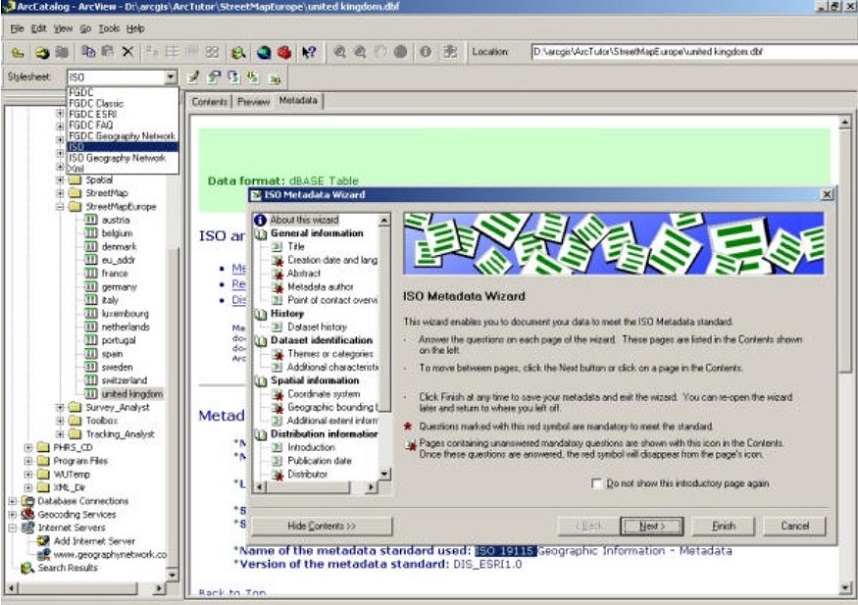Image resolution: width=858 pixels, height=605 pixels.
Task: Select the Distributor wizard page
Action: tap(308, 475)
